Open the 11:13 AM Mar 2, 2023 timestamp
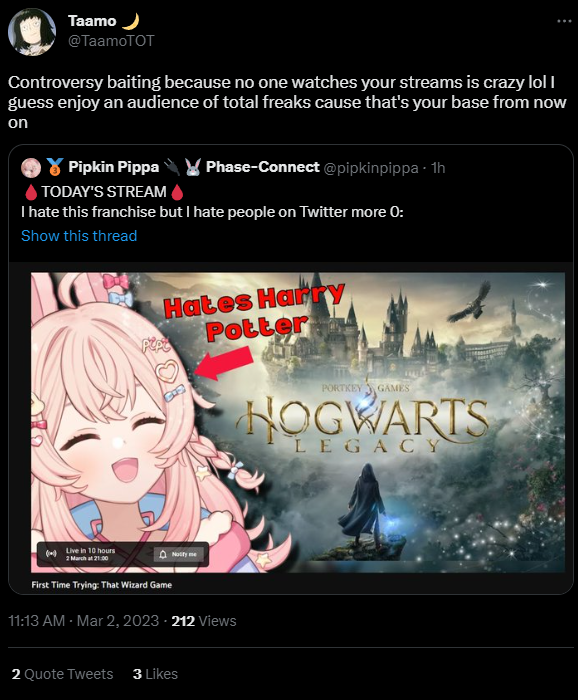The height and width of the screenshot is (700, 578). pyautogui.click(x=83, y=621)
